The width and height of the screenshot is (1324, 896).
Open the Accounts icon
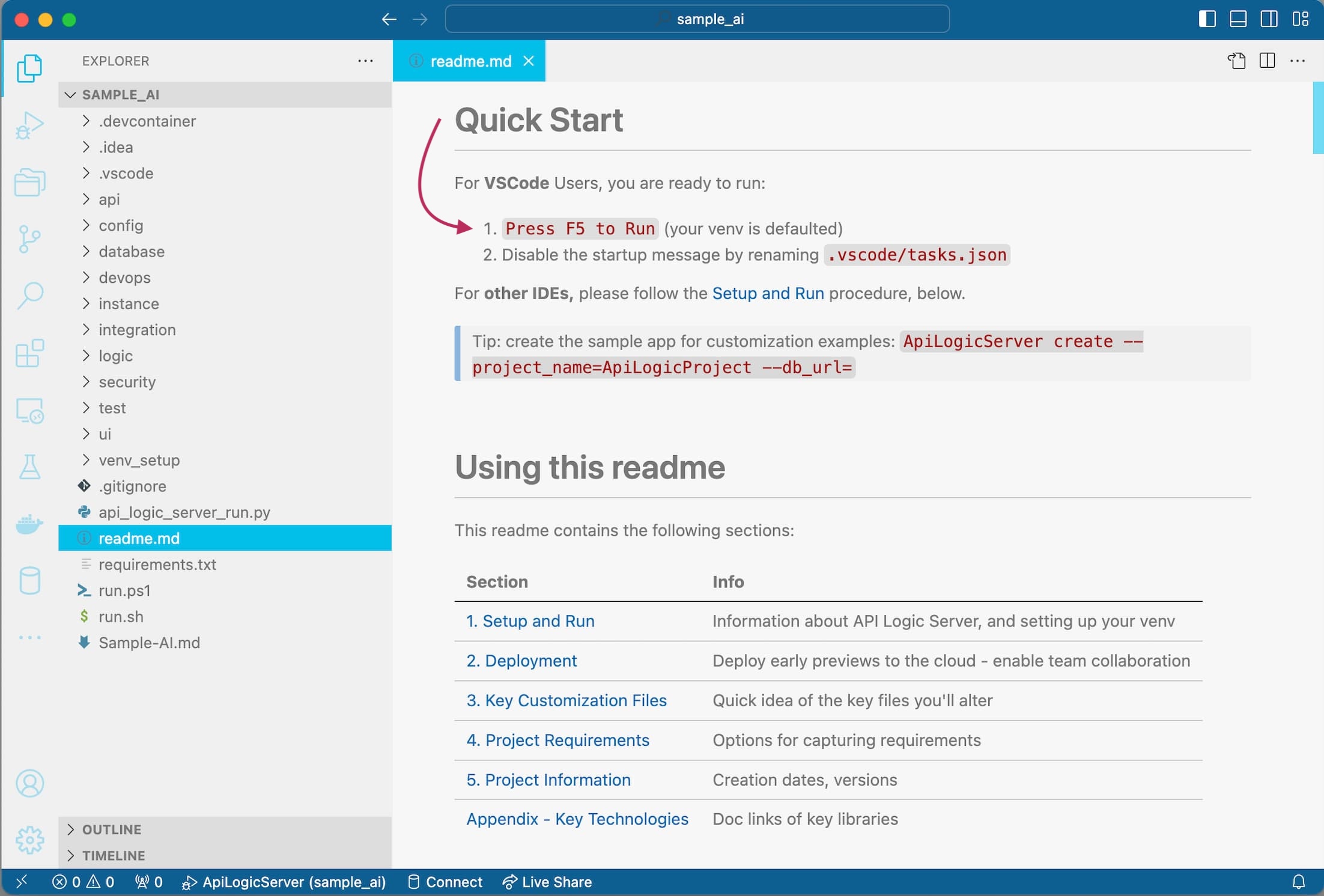(x=29, y=783)
